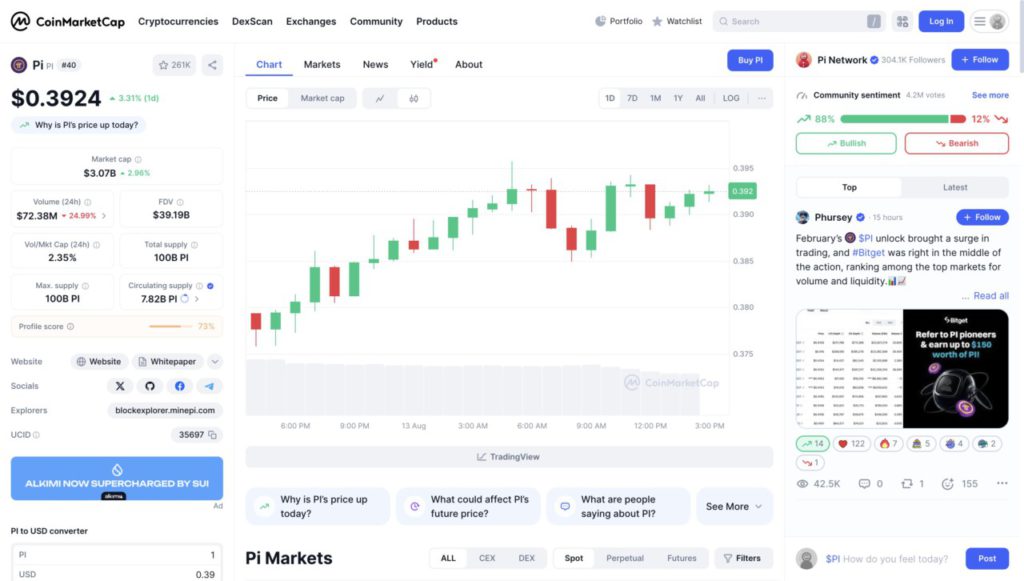The height and width of the screenshot is (581, 1024).
Task: Switch chart to line view icon
Action: (x=380, y=98)
